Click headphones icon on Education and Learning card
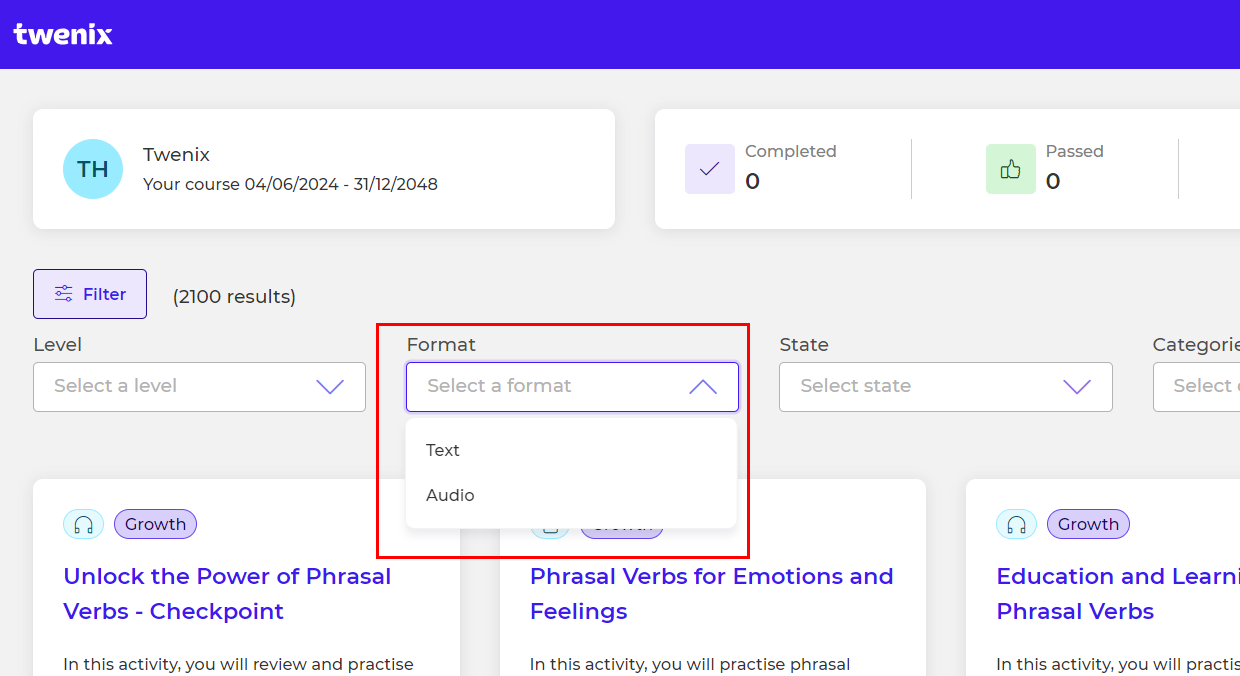Viewport: 1240px width, 676px height. pyautogui.click(x=1017, y=524)
